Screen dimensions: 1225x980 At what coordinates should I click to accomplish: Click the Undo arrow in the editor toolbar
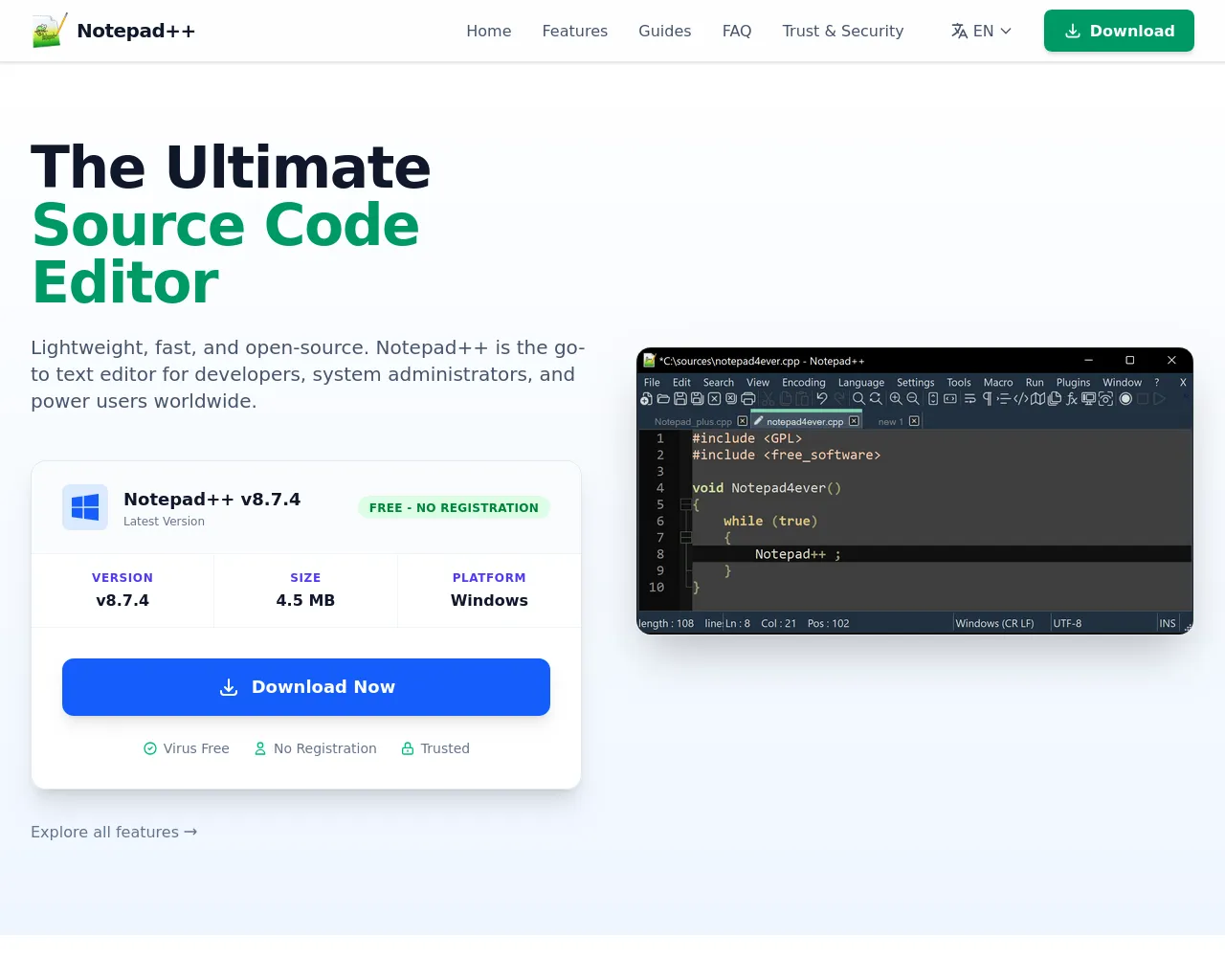[x=822, y=399]
